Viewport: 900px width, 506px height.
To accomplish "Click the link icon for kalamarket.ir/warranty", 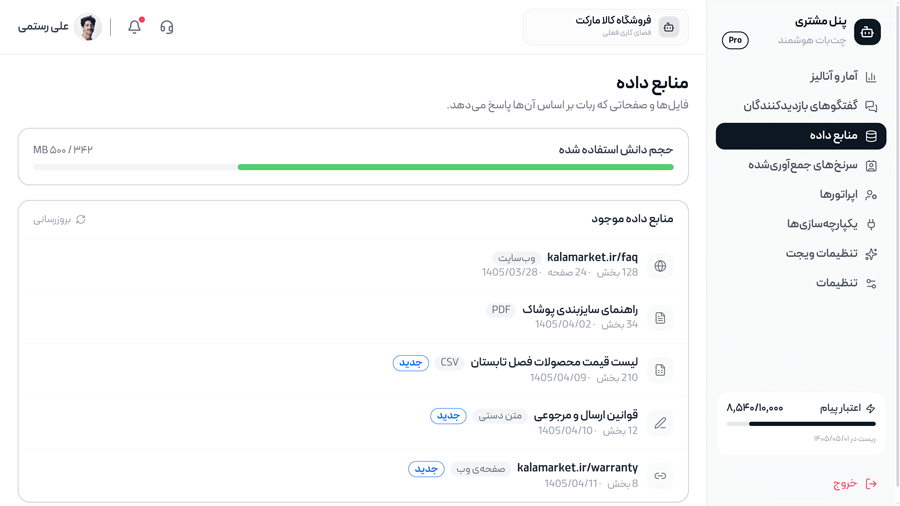I will click(x=660, y=476).
